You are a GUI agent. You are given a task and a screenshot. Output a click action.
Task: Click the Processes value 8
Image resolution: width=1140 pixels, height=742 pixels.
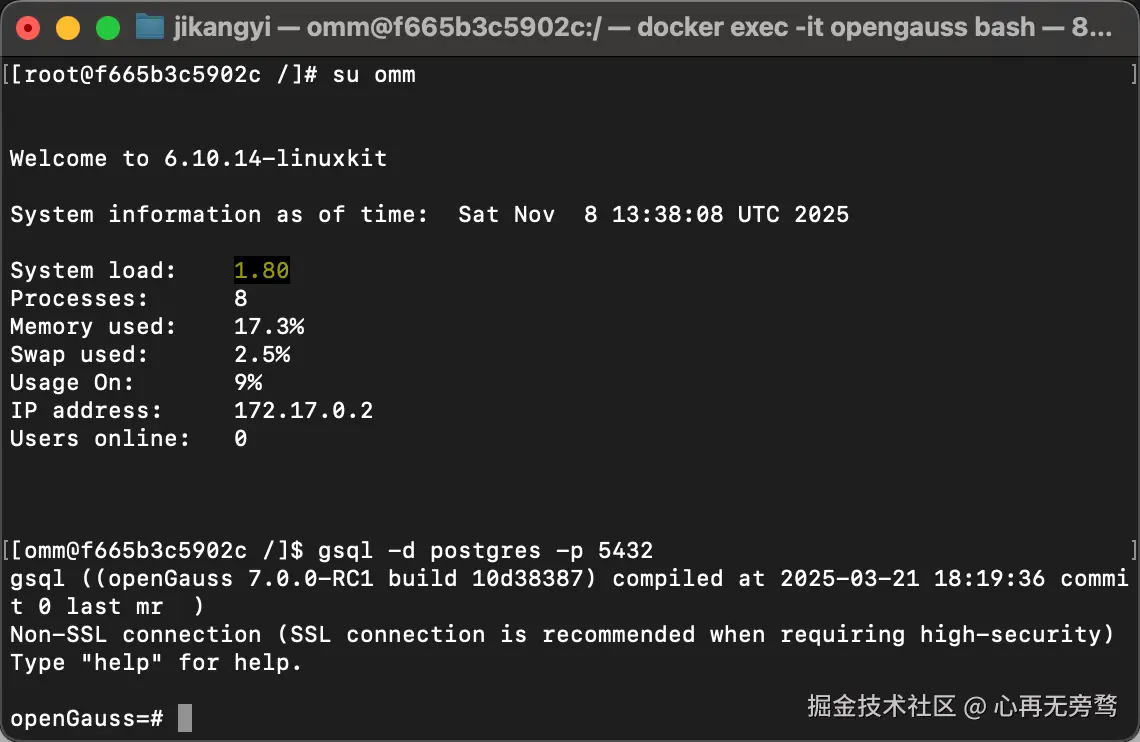[x=241, y=298]
